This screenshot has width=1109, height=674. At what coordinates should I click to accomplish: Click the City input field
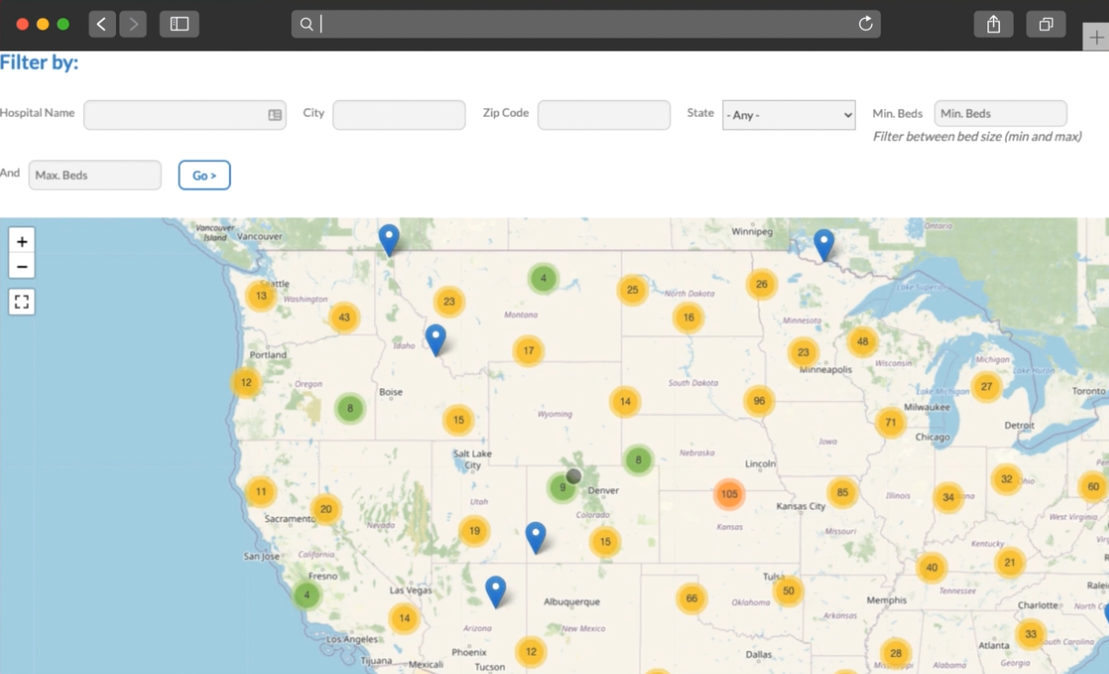coord(398,114)
